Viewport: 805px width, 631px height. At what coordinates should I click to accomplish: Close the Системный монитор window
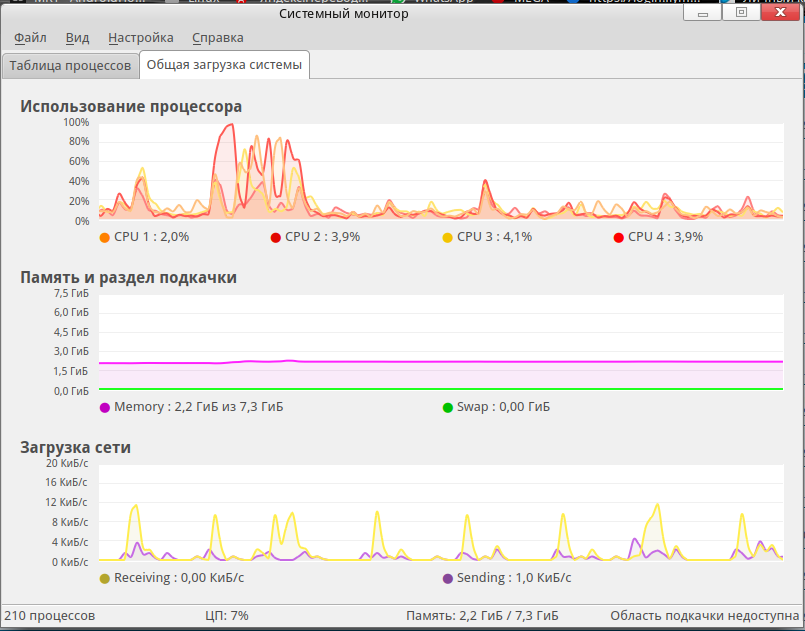click(x=780, y=12)
